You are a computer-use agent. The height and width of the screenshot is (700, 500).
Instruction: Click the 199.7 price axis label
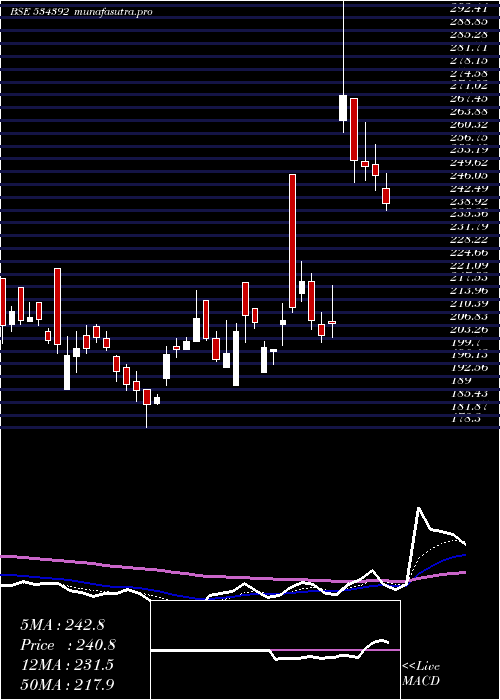click(x=465, y=343)
